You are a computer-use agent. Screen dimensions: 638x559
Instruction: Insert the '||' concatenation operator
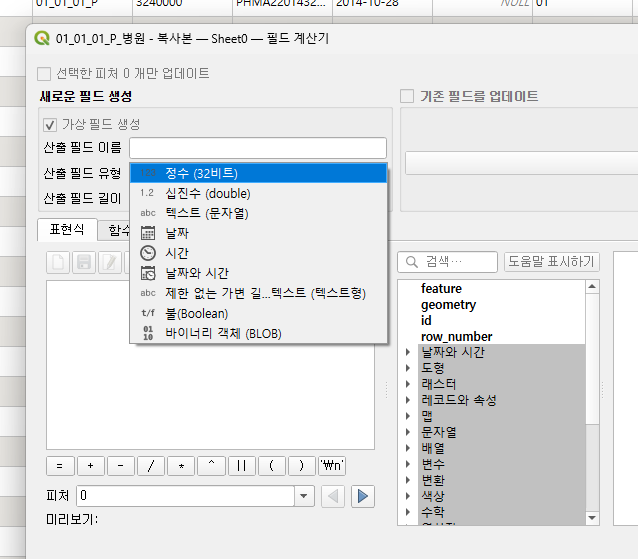coord(241,466)
